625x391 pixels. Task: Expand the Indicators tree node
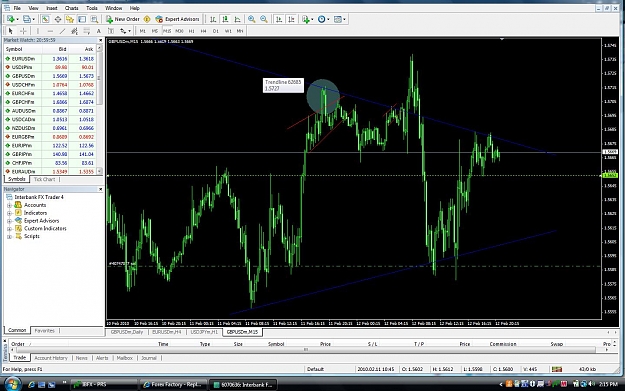(9, 213)
